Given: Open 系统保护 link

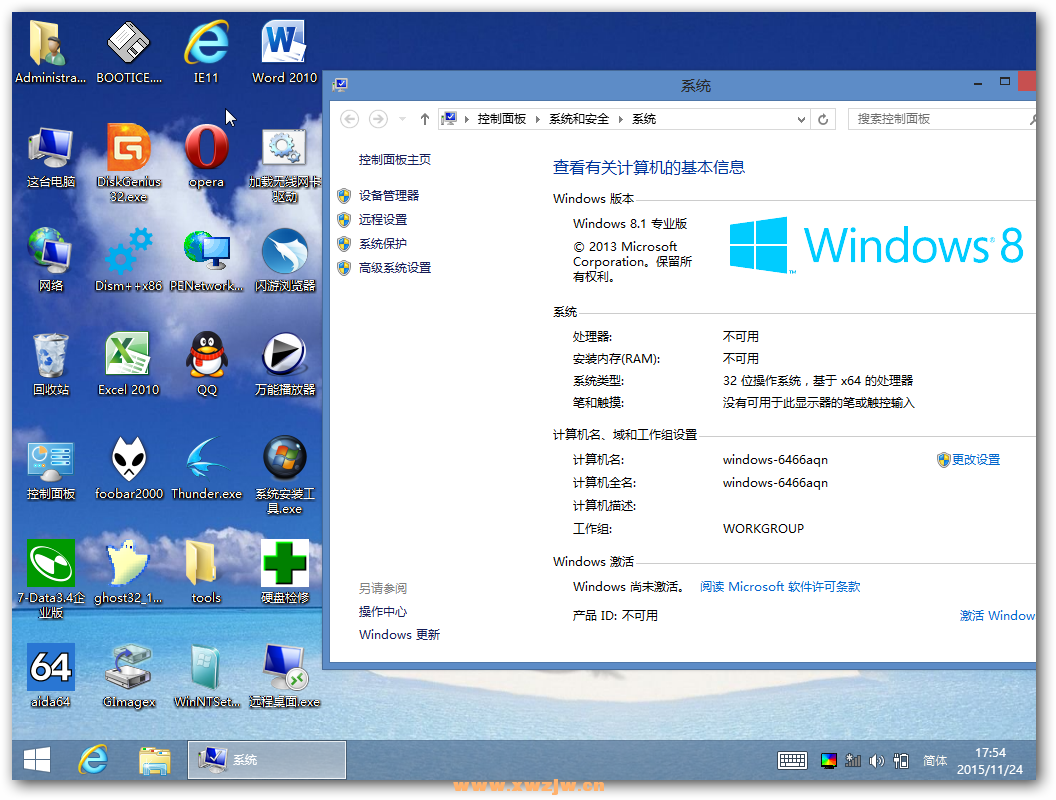Looking at the screenshot, I should (383, 244).
